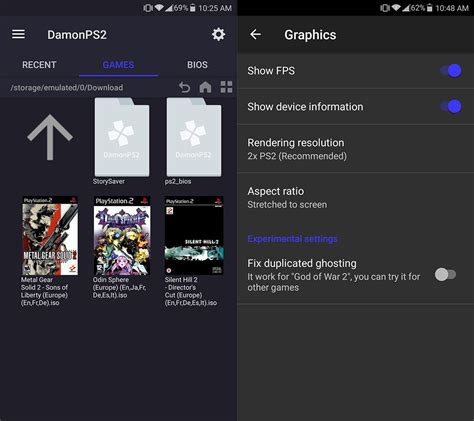The image size is (474, 421).
Task: Tap the Experimental settings heading
Action: 292,239
